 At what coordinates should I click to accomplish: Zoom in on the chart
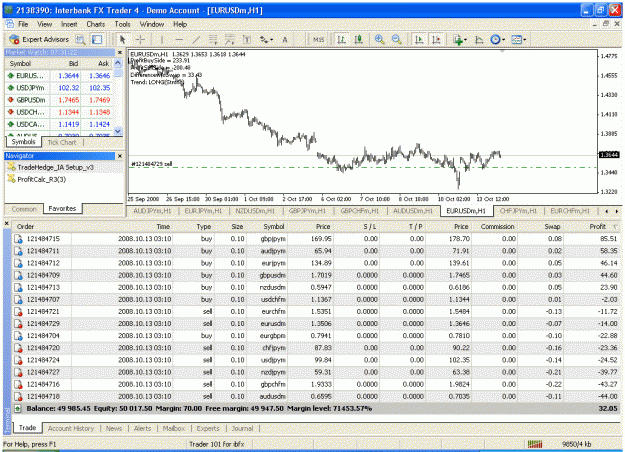point(379,39)
